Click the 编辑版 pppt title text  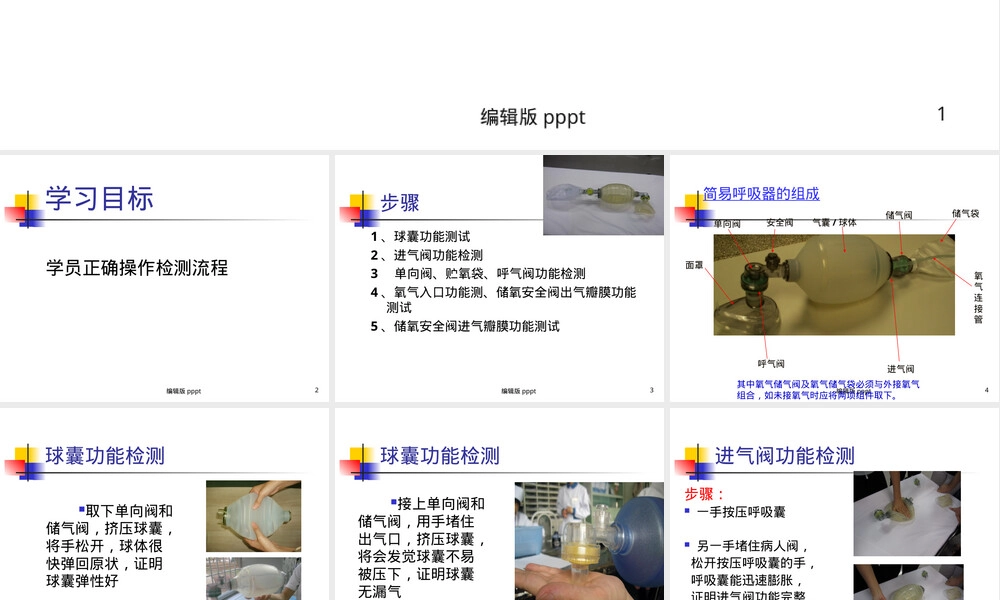(533, 117)
